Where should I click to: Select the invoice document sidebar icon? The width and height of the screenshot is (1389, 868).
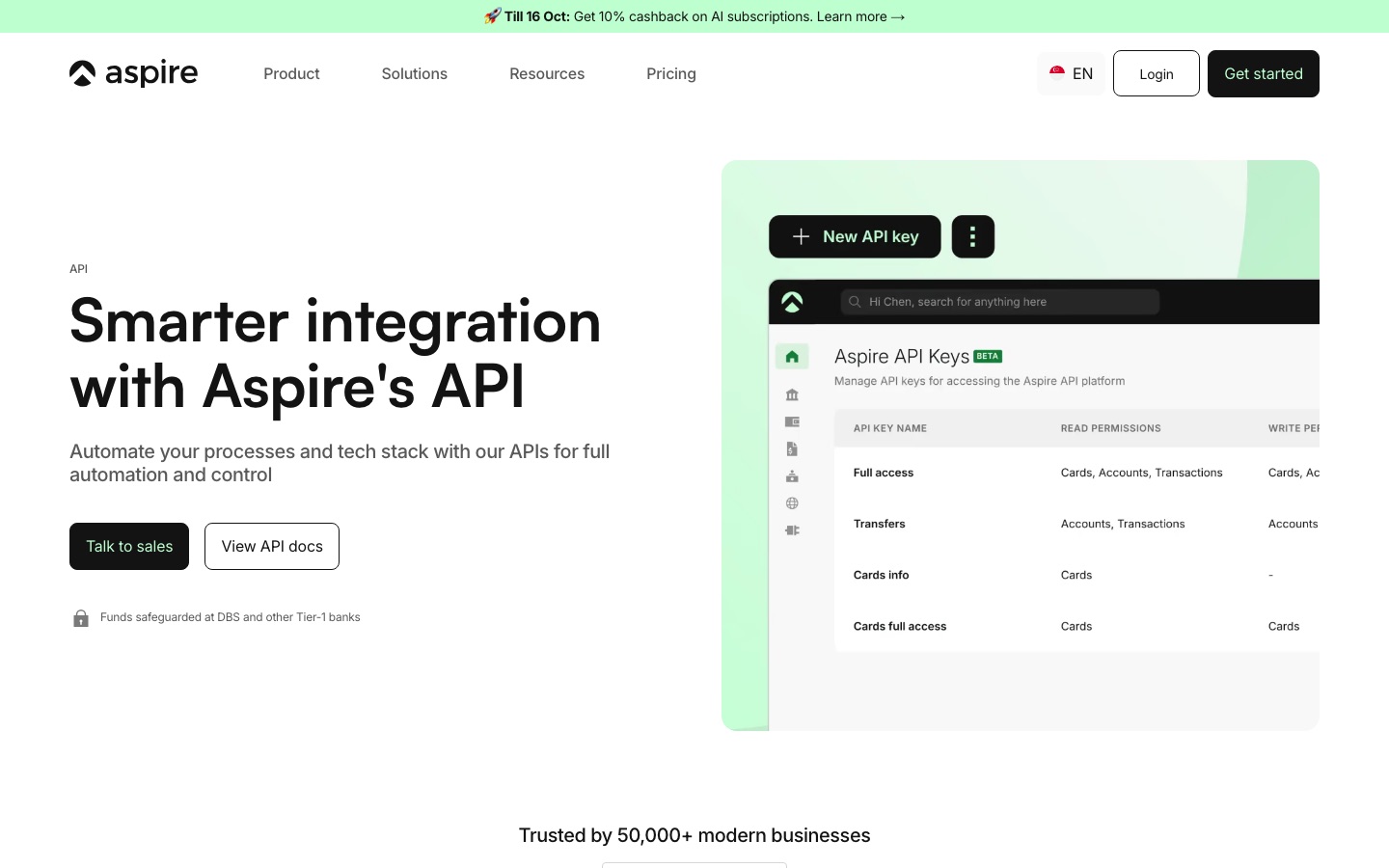pos(792,448)
